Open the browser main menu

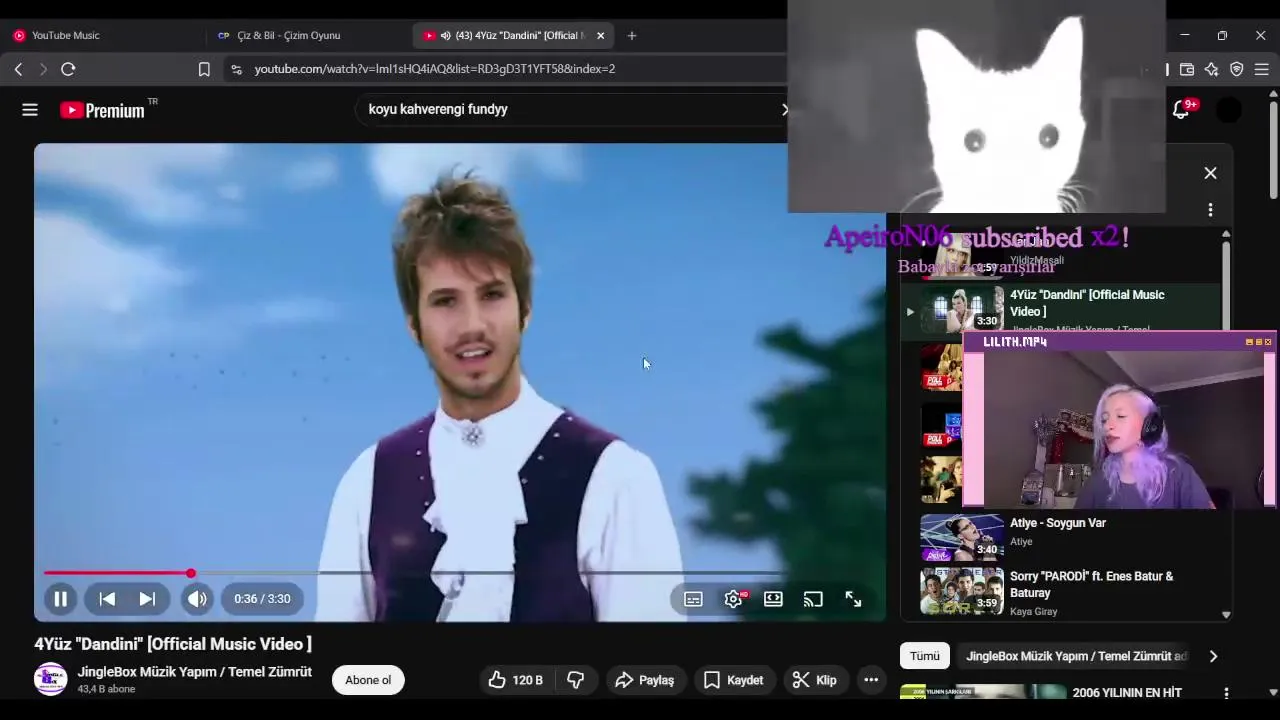click(1262, 69)
